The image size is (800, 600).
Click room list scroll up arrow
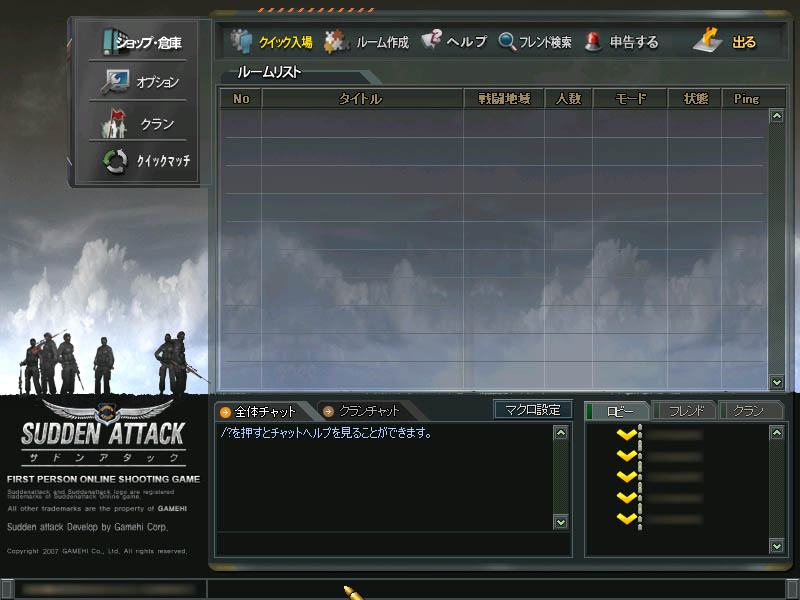pyautogui.click(x=777, y=116)
